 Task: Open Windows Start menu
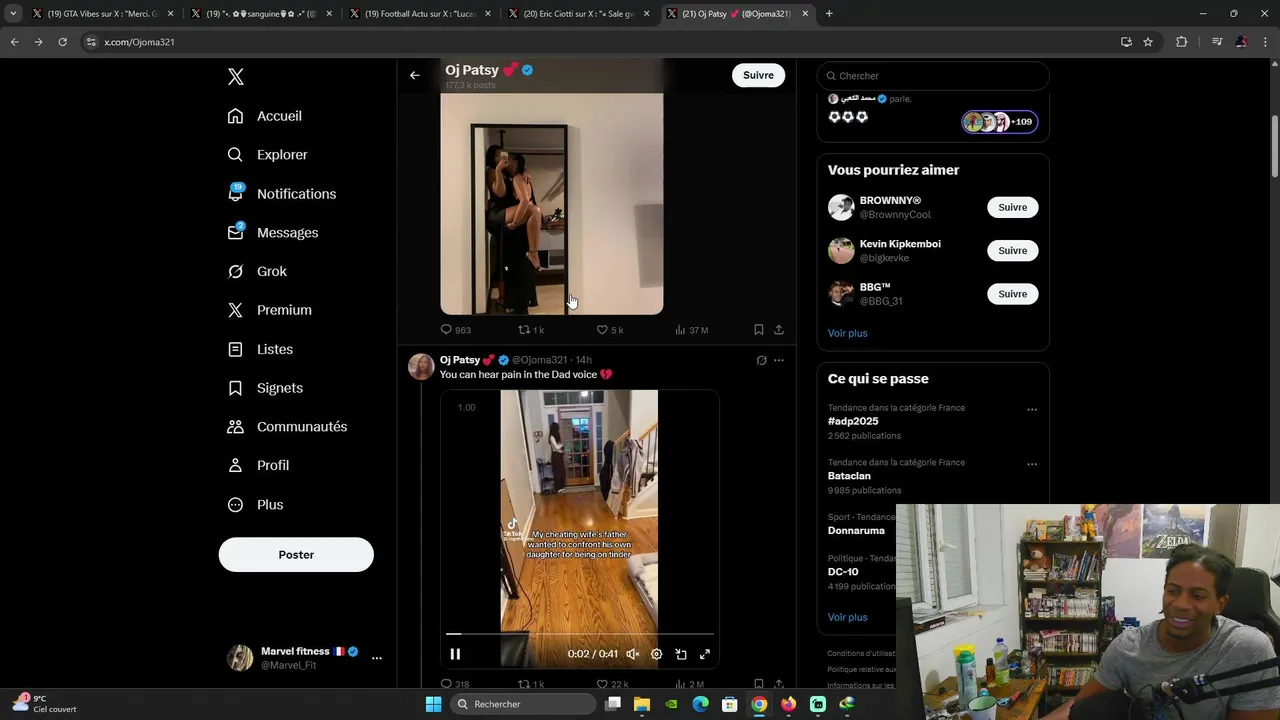(x=433, y=704)
